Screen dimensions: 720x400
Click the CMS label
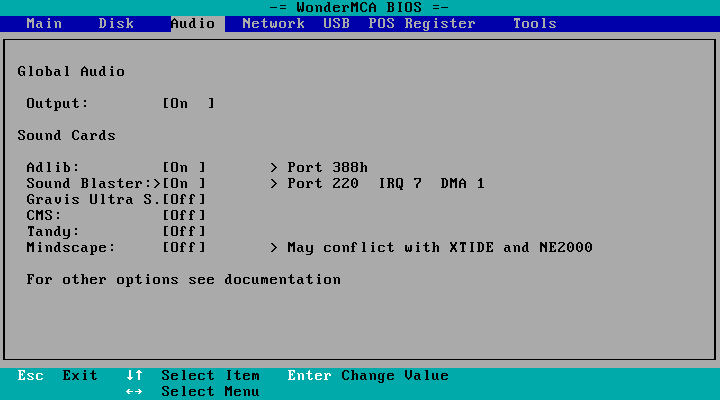(x=44, y=215)
